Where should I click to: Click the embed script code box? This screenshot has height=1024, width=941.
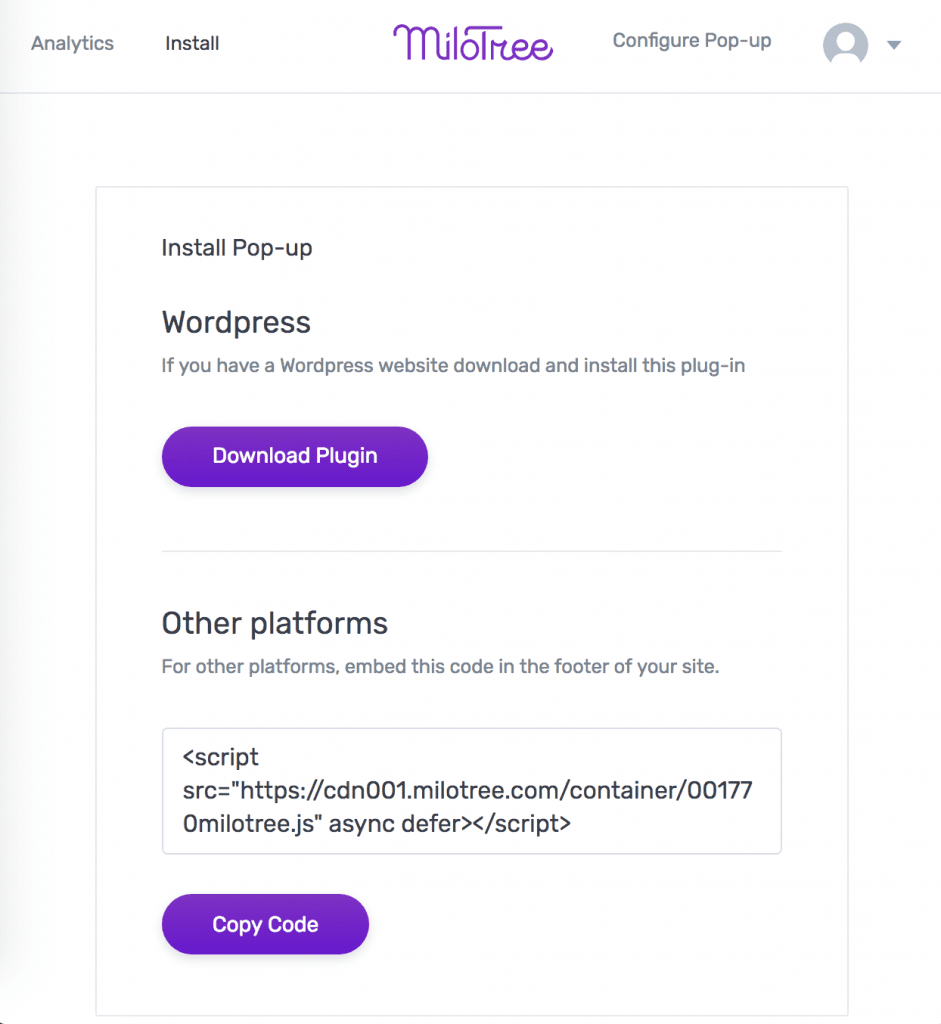click(471, 790)
